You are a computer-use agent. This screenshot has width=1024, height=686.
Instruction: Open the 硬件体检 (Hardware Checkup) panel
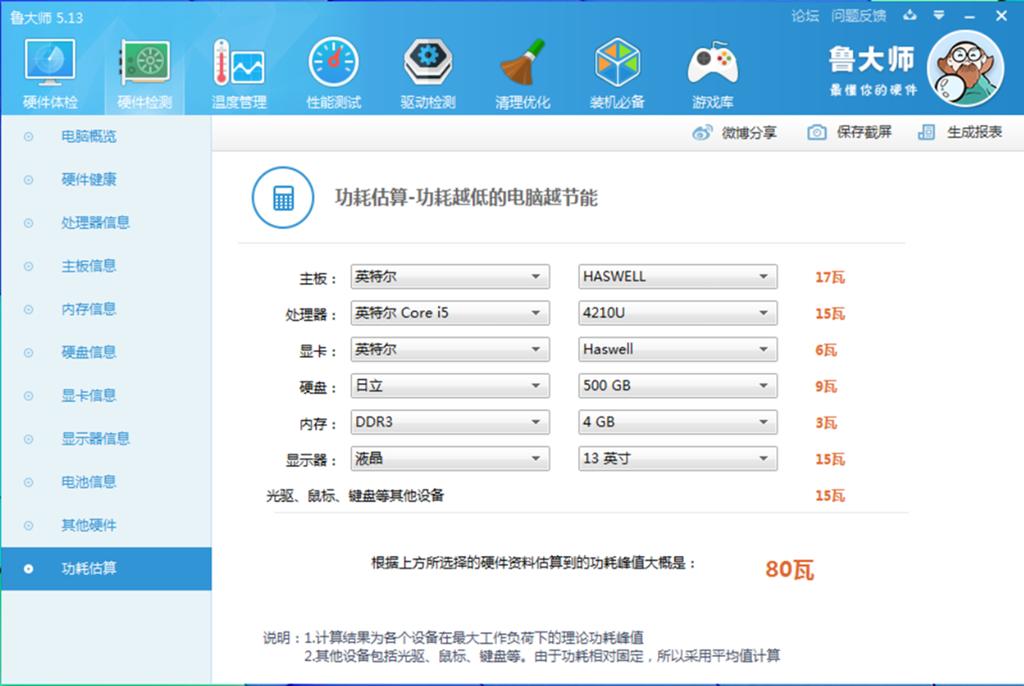tap(48, 70)
